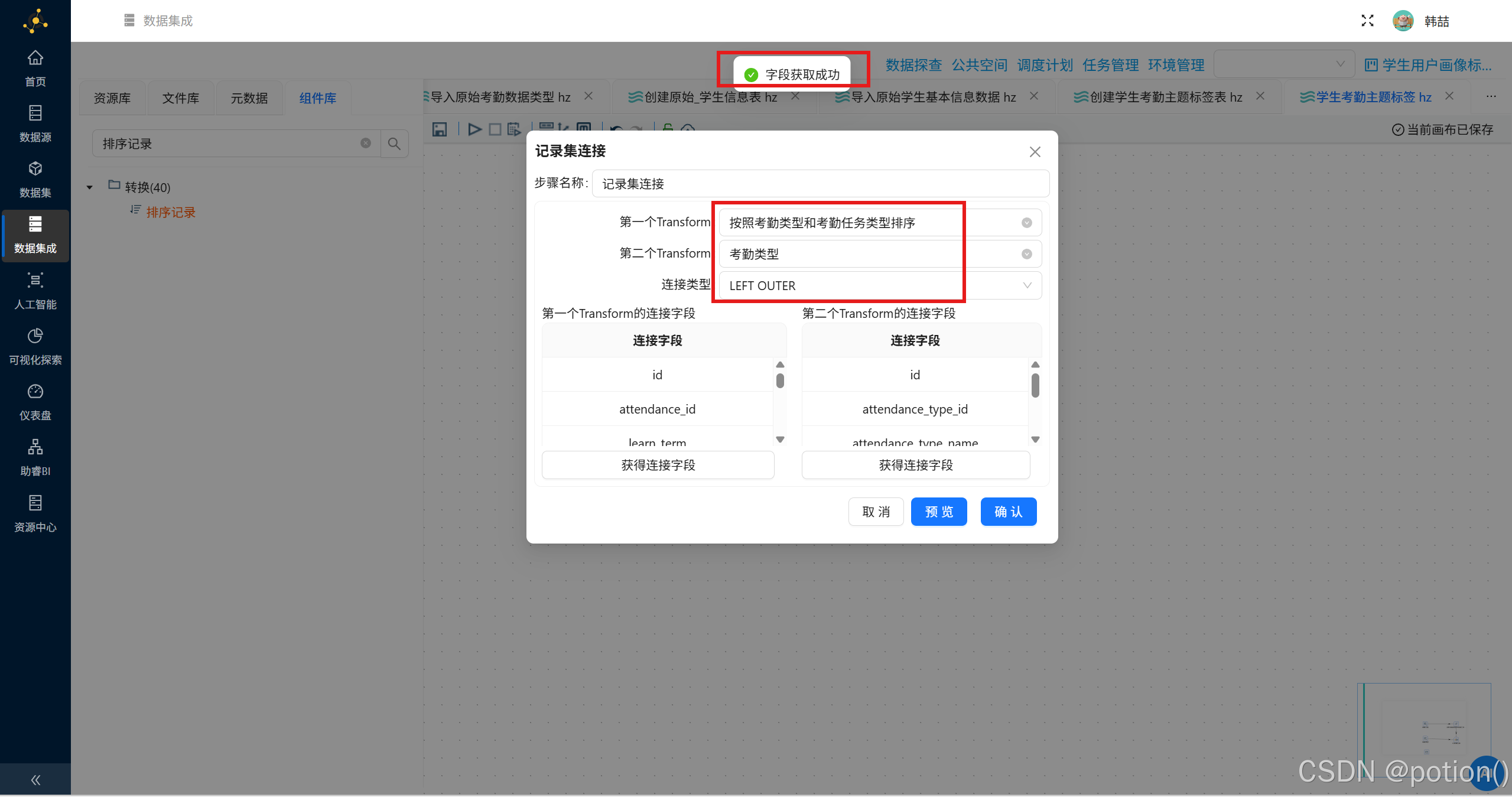Select the 排序记录 tree item
The width and height of the screenshot is (1512, 797).
click(x=171, y=212)
